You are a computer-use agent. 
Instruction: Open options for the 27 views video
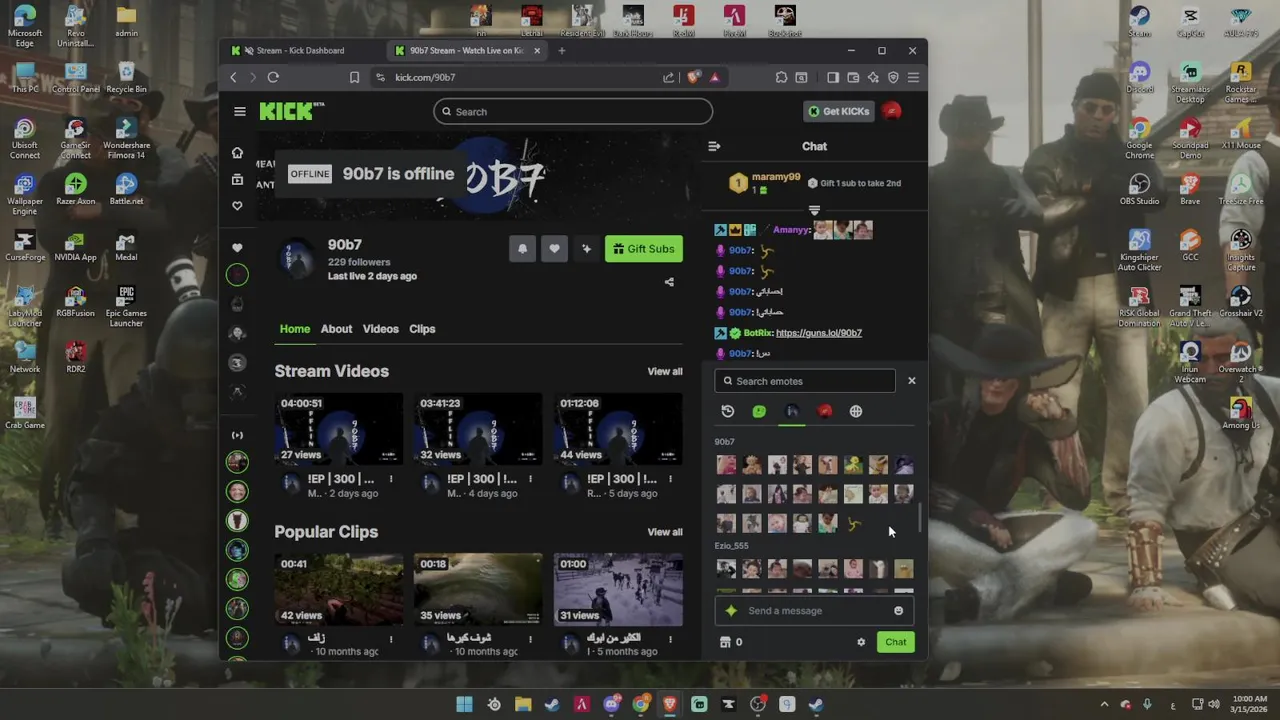click(391, 479)
